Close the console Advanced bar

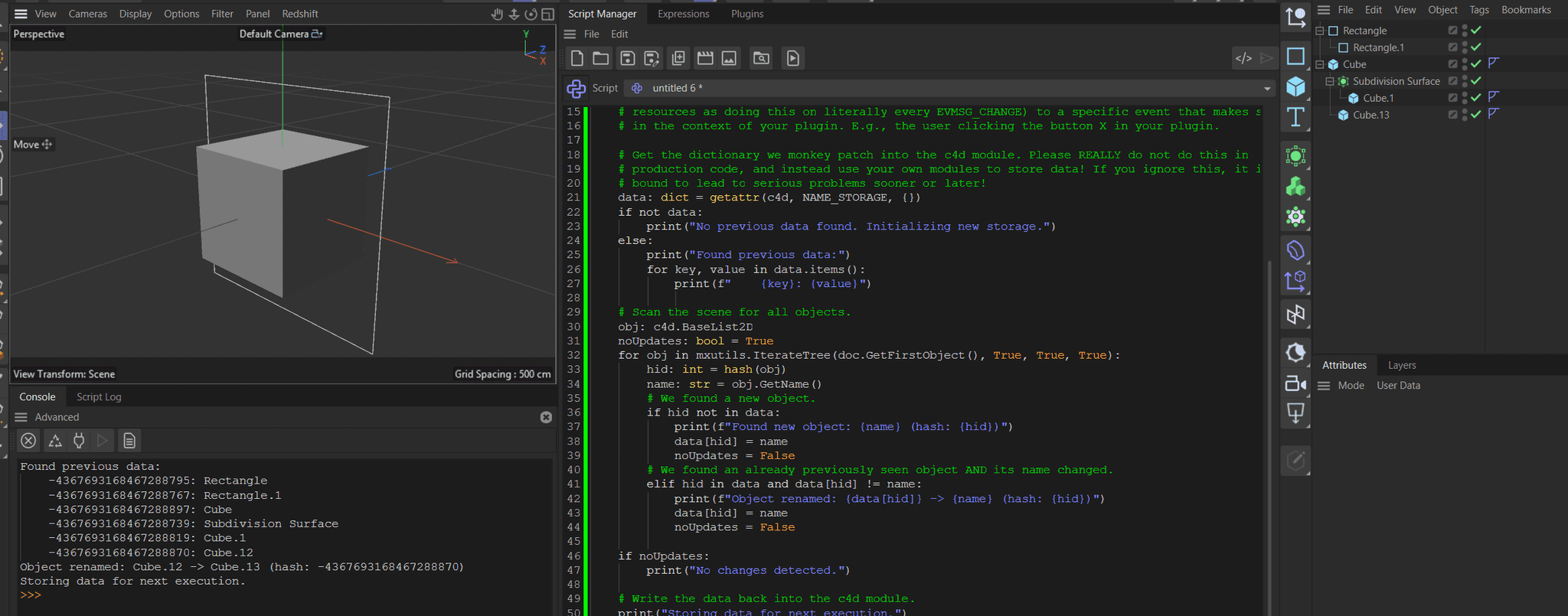pyautogui.click(x=546, y=417)
